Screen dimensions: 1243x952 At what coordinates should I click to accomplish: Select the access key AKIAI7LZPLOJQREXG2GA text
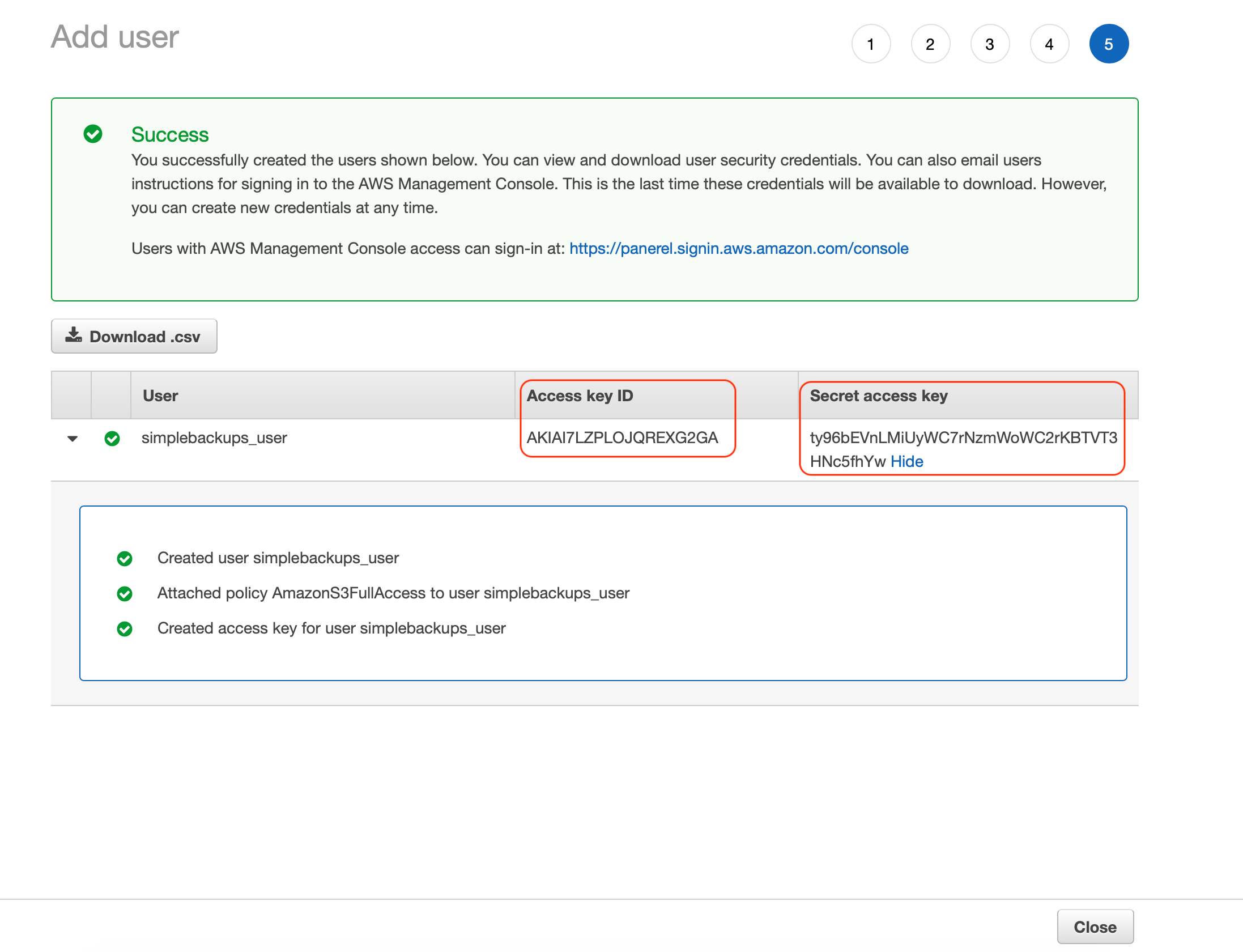621,437
